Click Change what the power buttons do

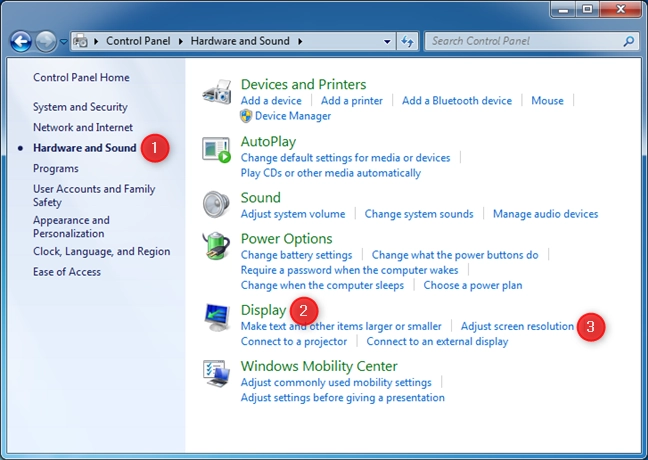455,255
